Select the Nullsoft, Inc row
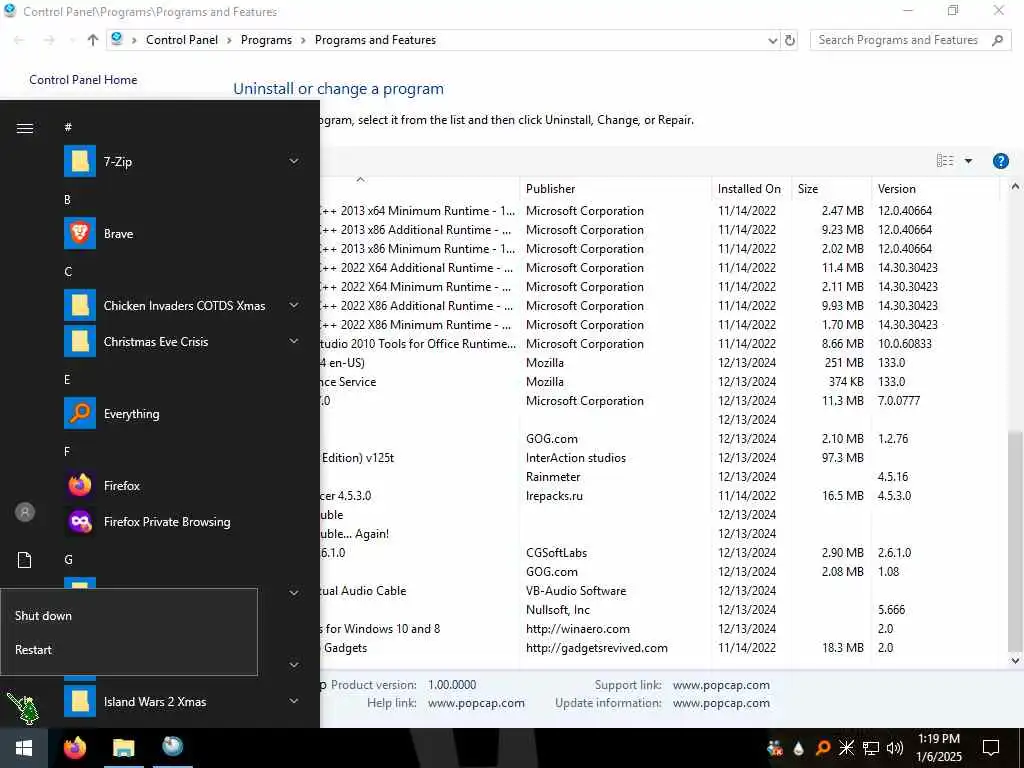The width and height of the screenshot is (1024, 768). click(x=660, y=609)
